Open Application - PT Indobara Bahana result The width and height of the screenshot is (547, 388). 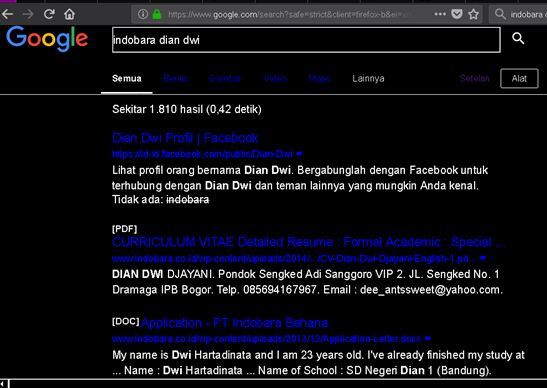coord(234,323)
